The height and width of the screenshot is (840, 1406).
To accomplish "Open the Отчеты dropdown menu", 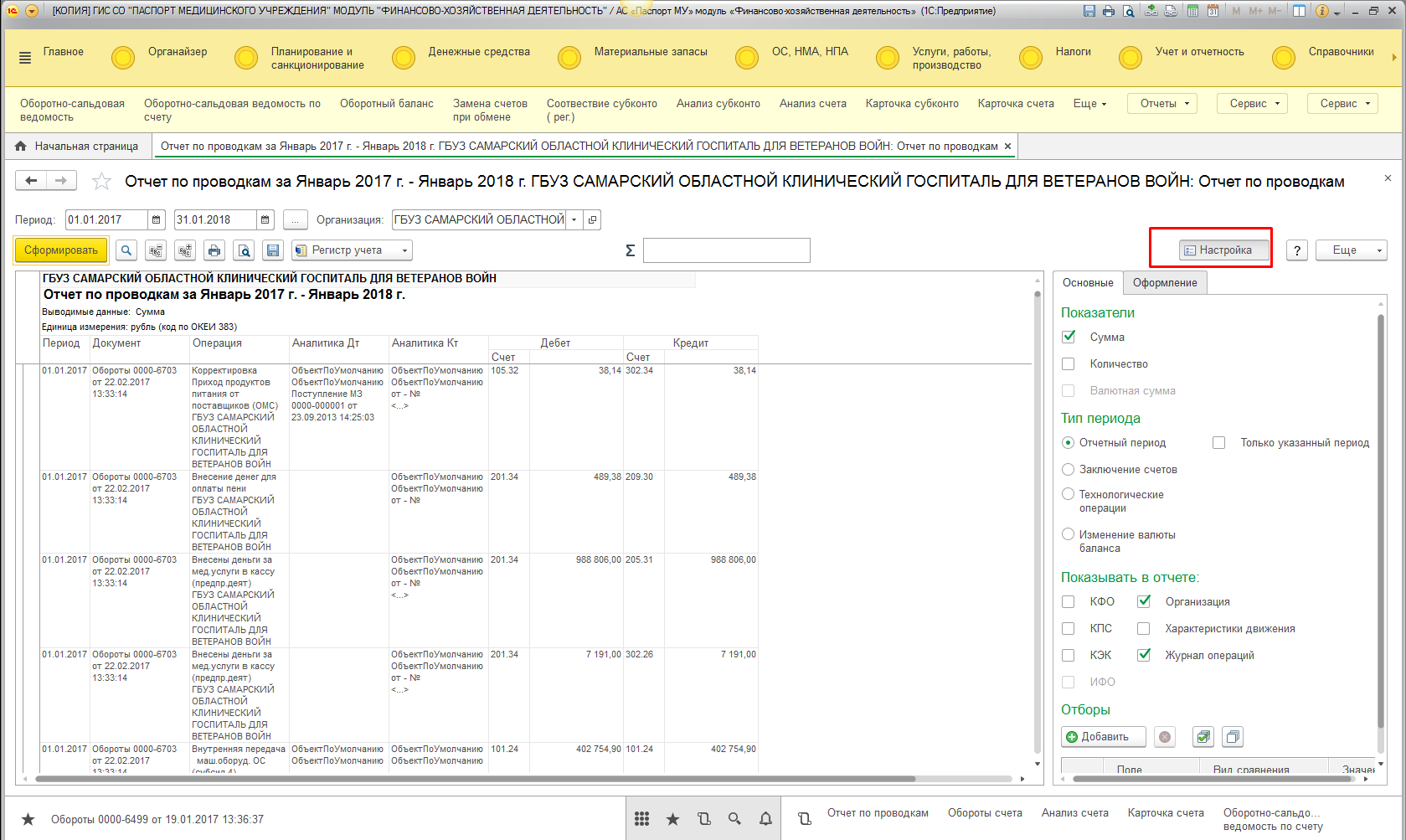I will 1162,104.
